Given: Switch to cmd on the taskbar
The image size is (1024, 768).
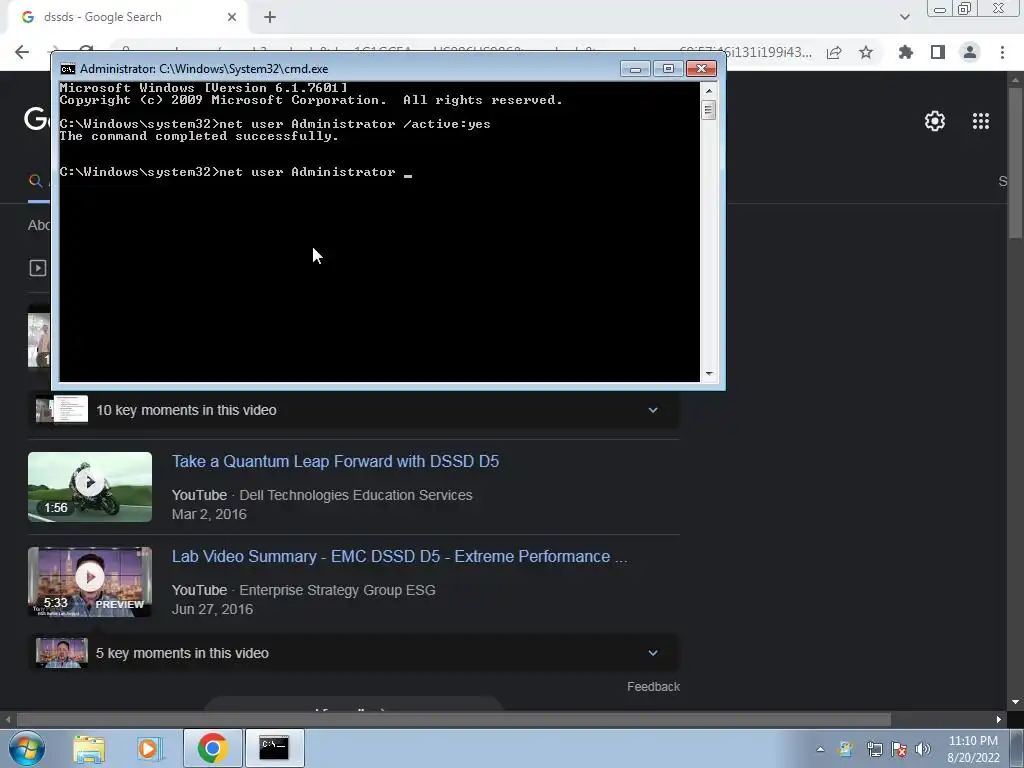Looking at the screenshot, I should [x=274, y=748].
